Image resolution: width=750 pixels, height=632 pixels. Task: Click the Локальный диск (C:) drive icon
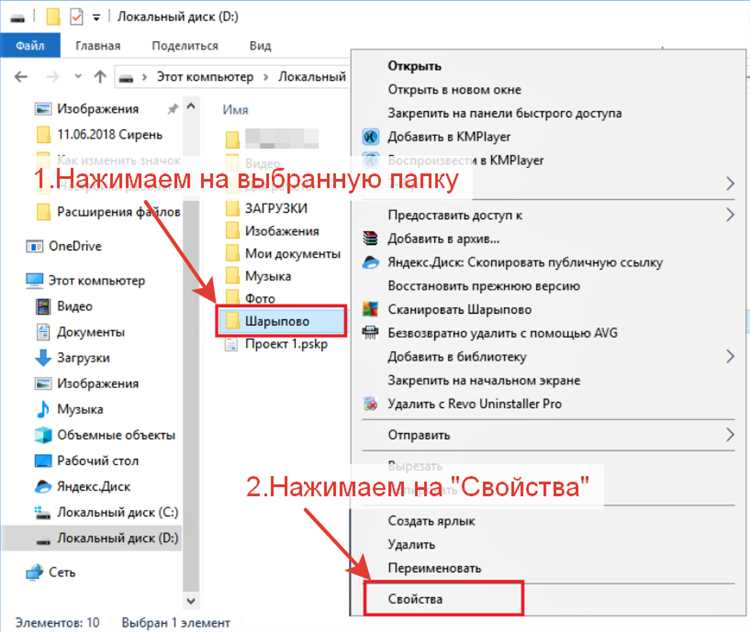click(x=43, y=512)
